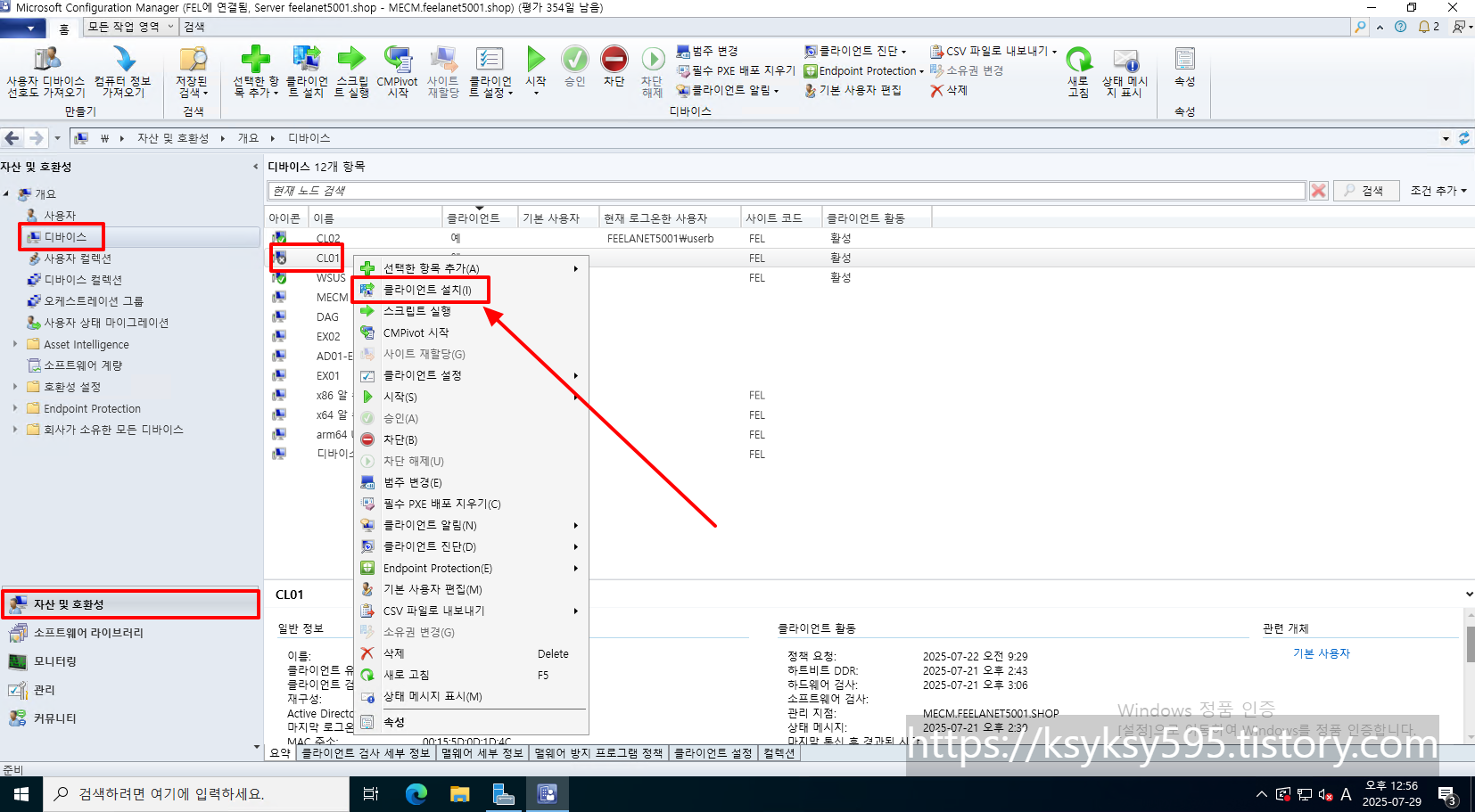1475x812 pixels.
Task: Open the CSV 파일로 내보내기 ribbon dropdown
Action: pyautogui.click(x=993, y=52)
